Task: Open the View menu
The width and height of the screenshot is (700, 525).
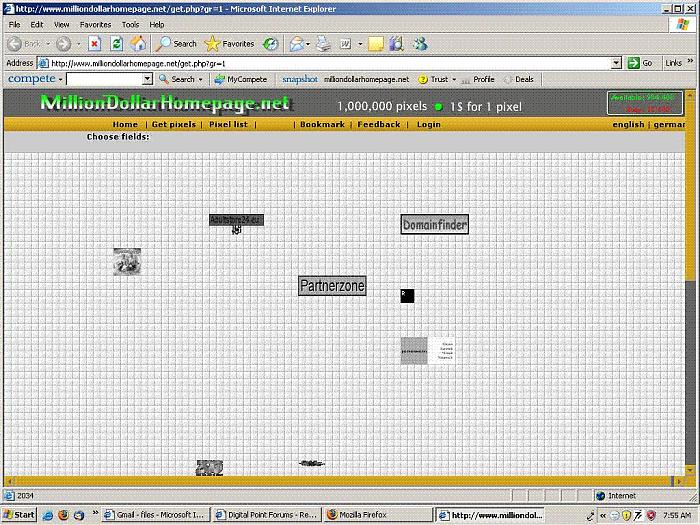Action: 62,25
